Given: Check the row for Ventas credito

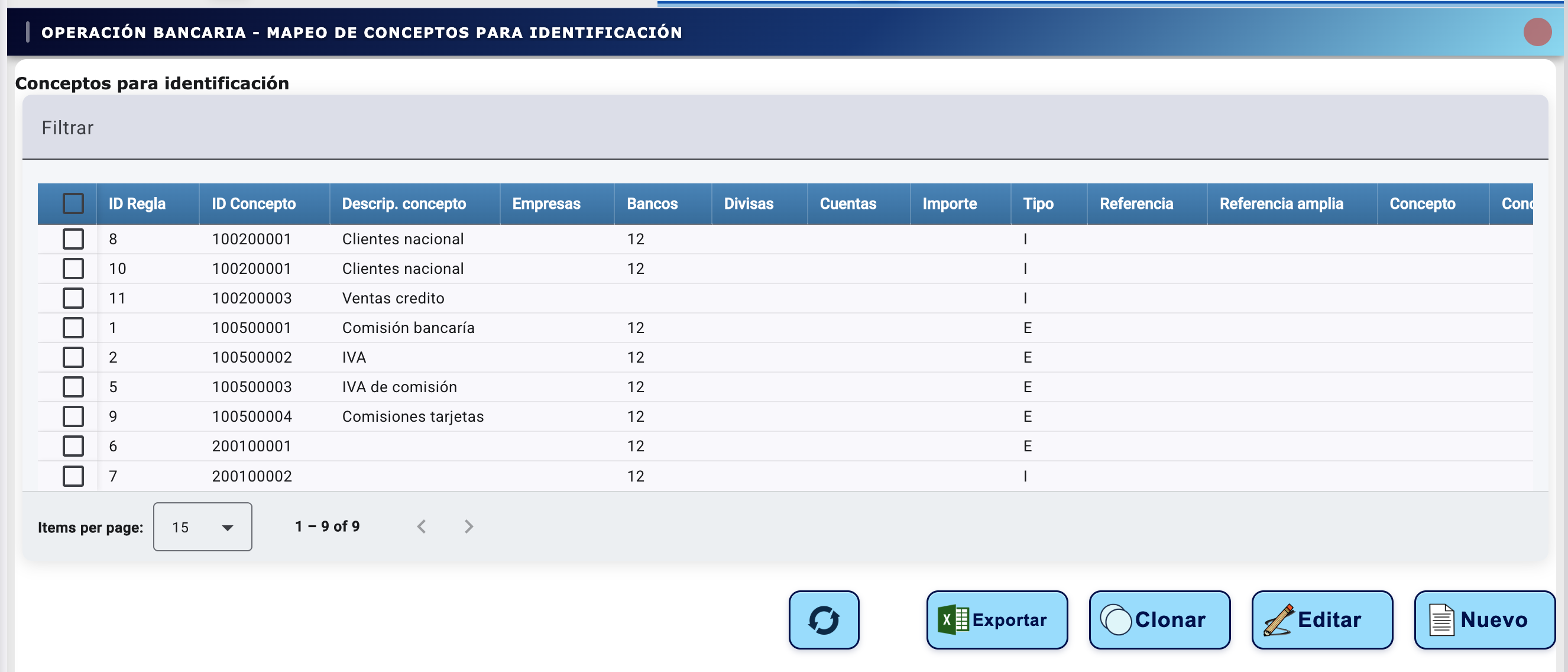Looking at the screenshot, I should [x=73, y=298].
